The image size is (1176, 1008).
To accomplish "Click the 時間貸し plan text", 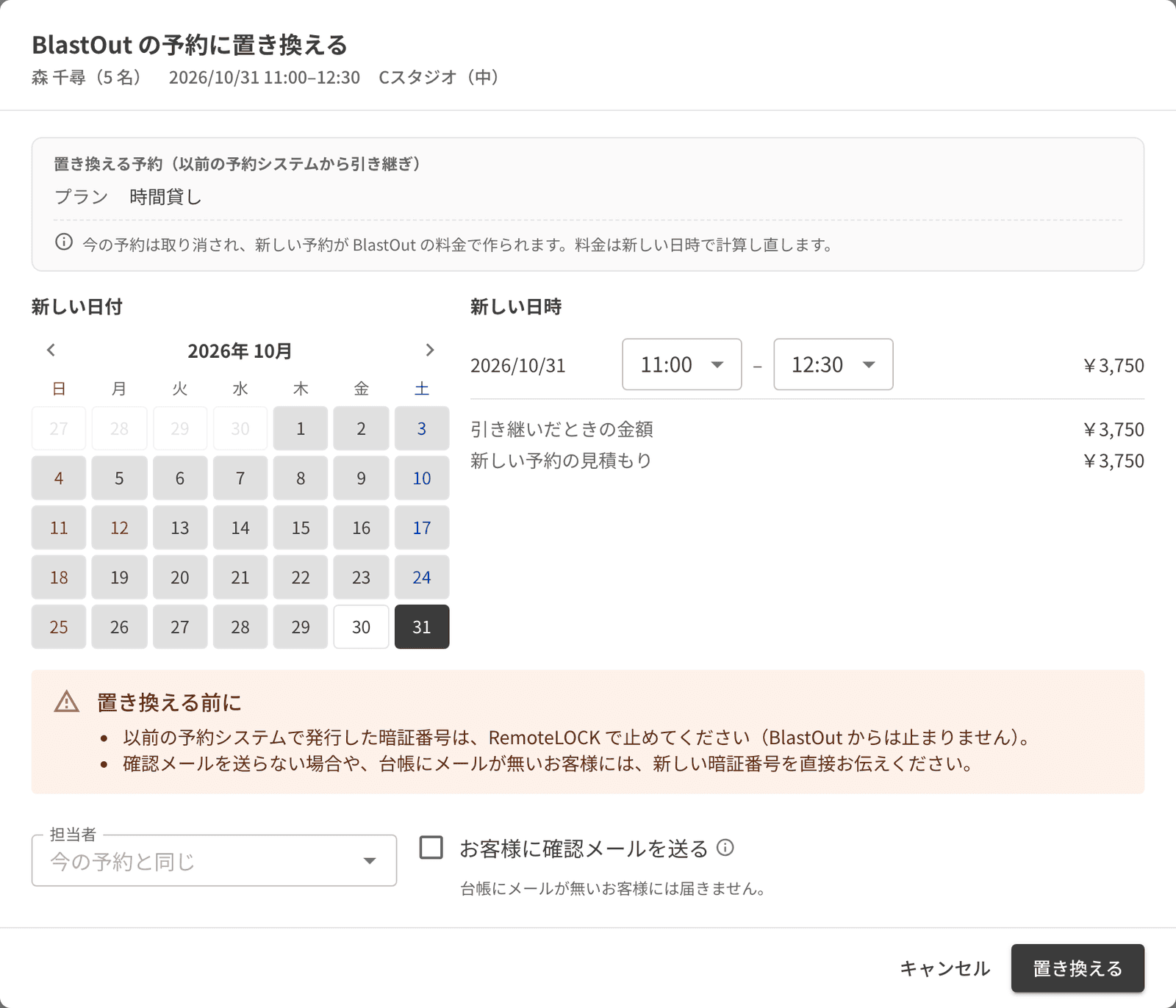I will [x=165, y=197].
